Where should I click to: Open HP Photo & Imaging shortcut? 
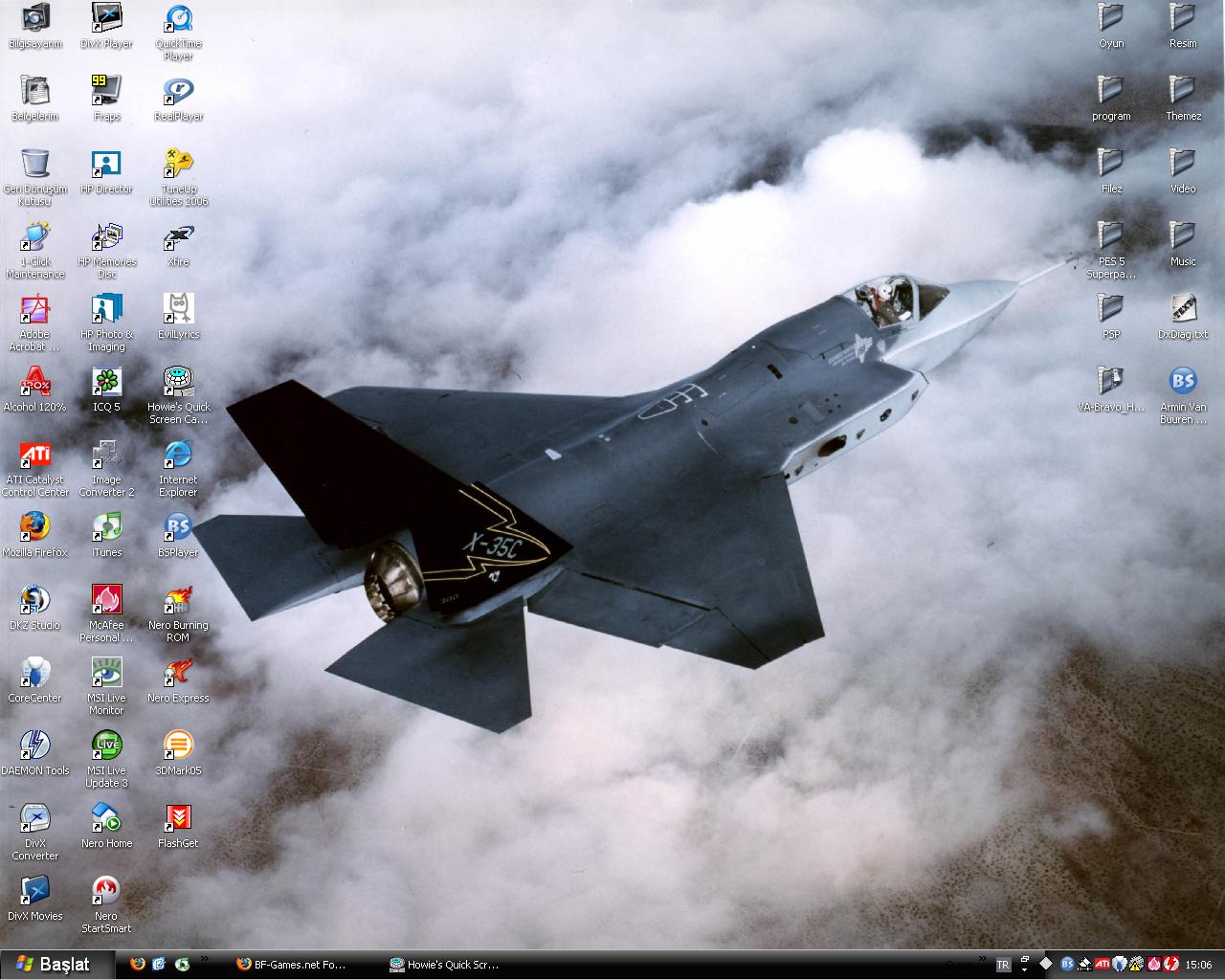click(106, 323)
